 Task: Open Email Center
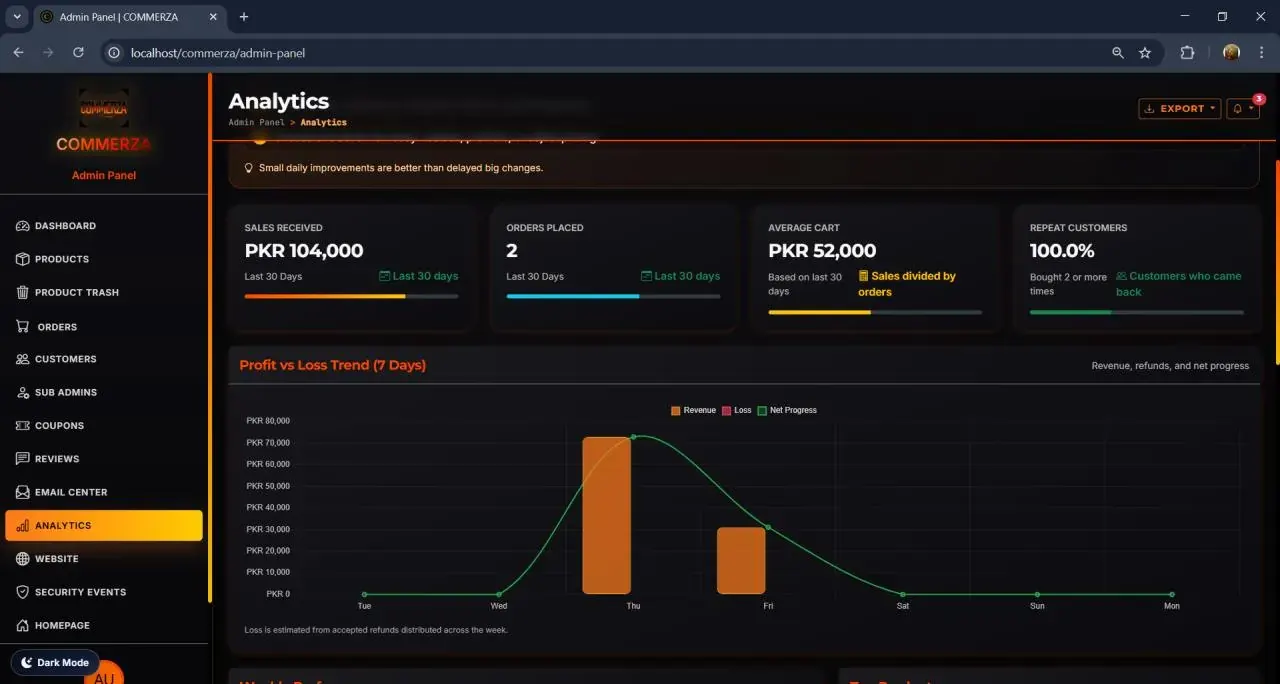[104, 492]
